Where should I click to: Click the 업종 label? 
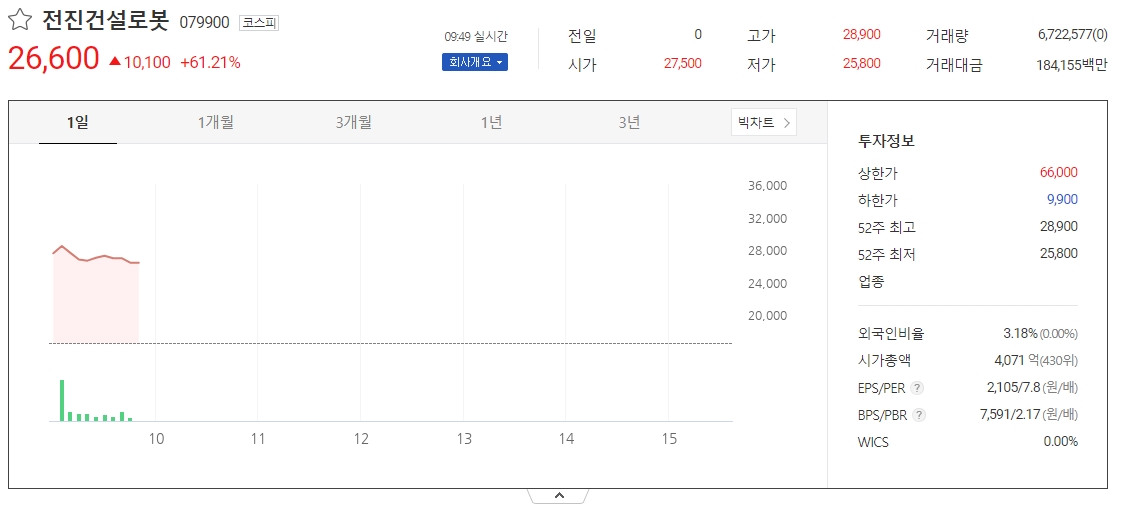coord(871,281)
